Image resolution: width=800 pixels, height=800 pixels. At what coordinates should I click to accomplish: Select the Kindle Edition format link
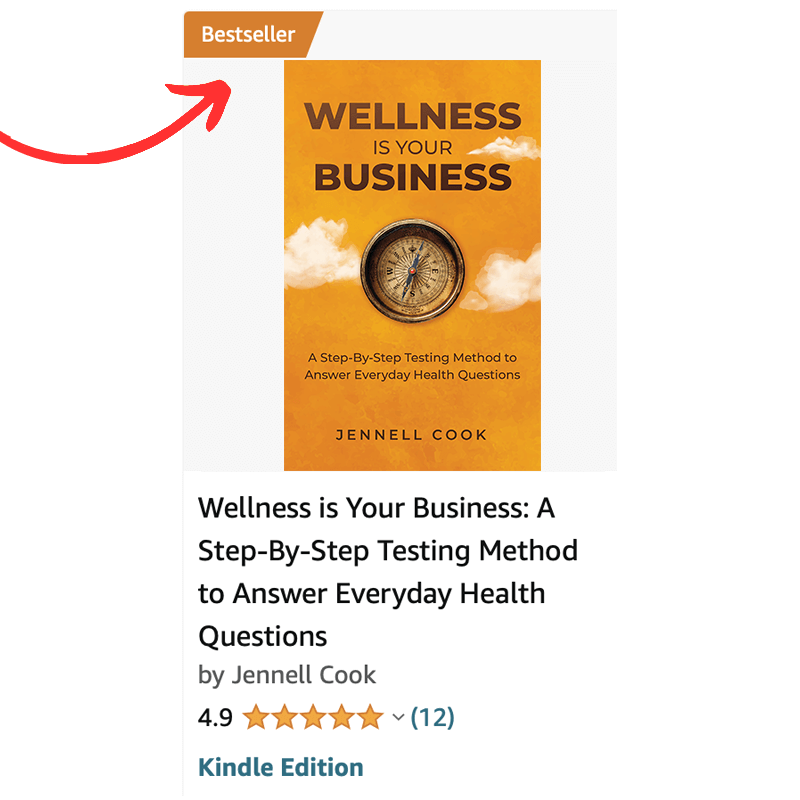(x=281, y=767)
